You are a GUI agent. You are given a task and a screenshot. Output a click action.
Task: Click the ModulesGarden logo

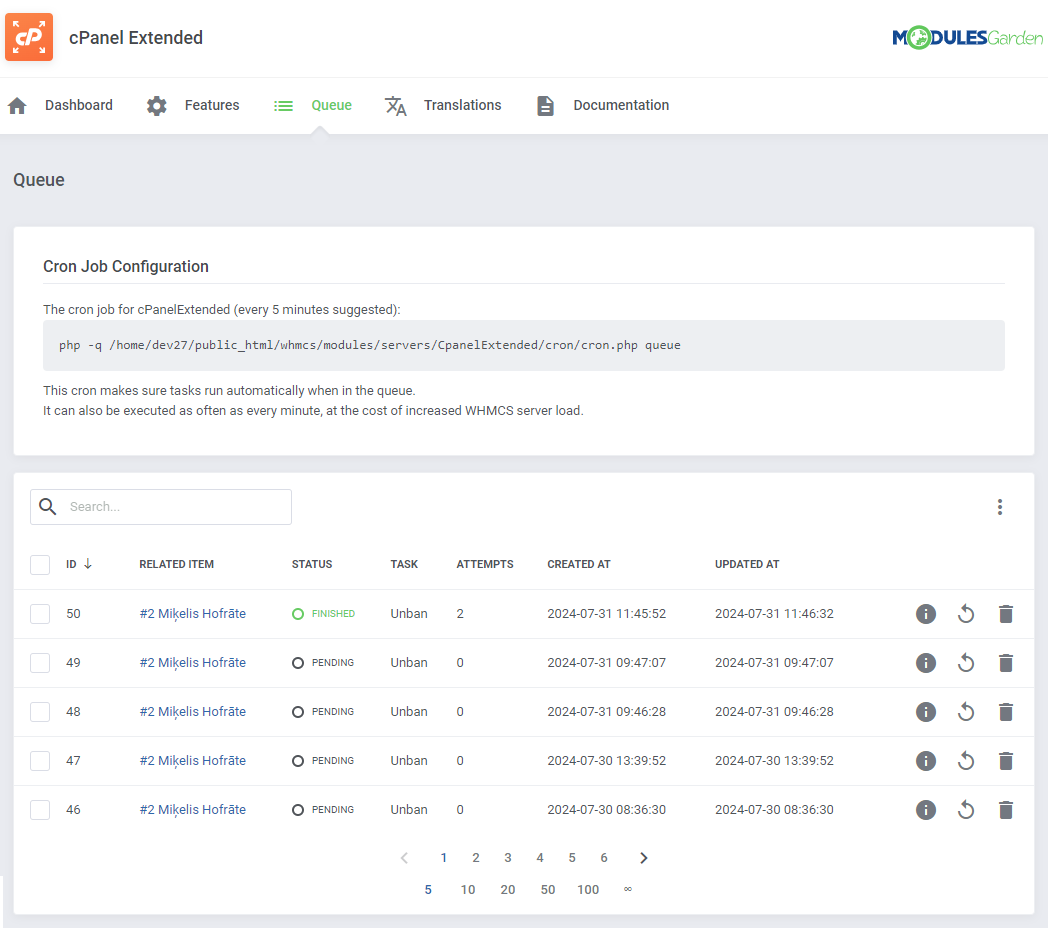tap(967, 37)
